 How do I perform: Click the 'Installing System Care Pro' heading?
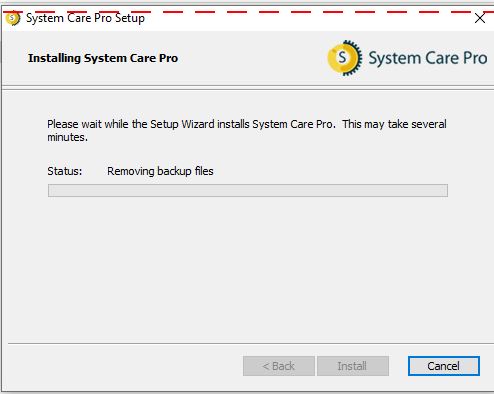point(103,58)
